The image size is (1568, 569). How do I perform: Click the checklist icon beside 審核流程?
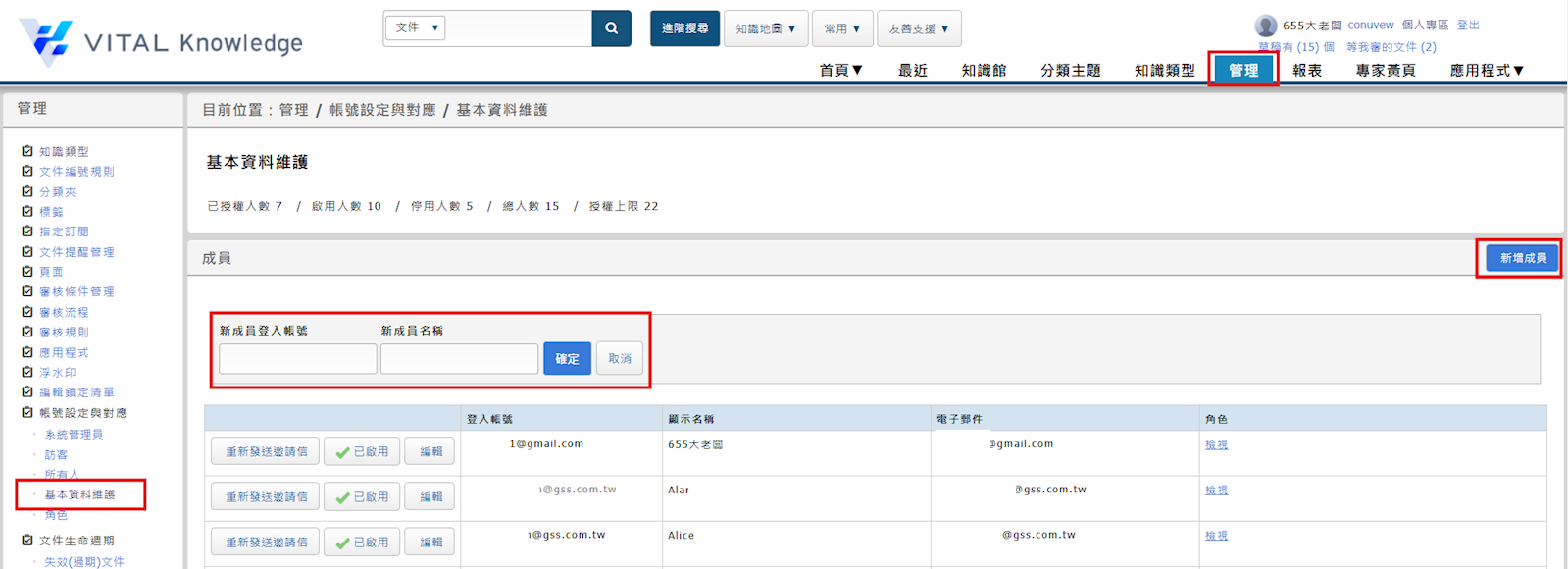pos(27,312)
